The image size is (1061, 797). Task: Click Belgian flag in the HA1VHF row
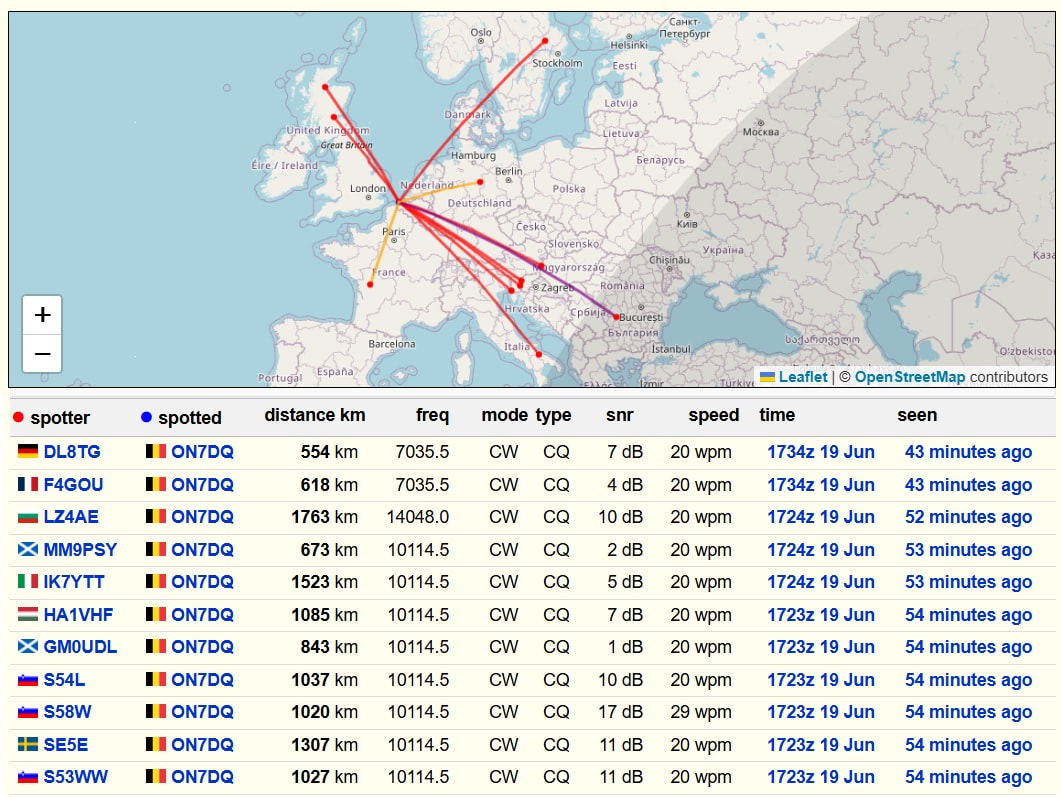coord(156,614)
